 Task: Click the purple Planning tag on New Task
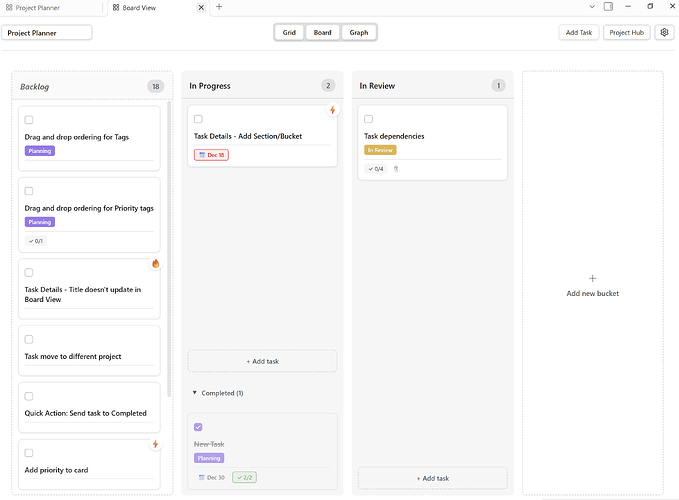coord(209,458)
